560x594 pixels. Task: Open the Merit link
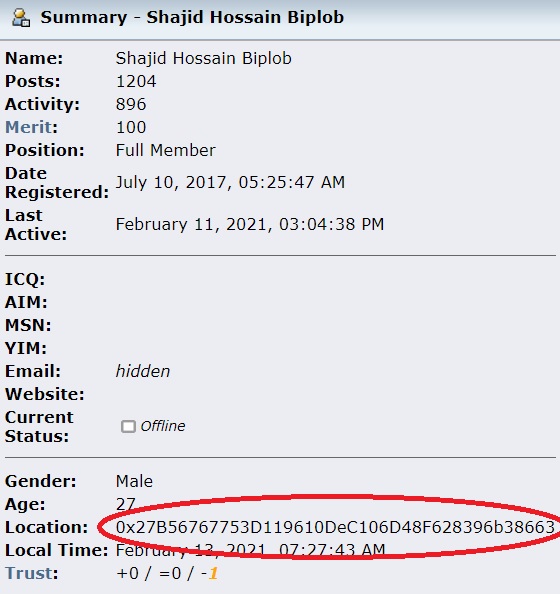[29, 127]
